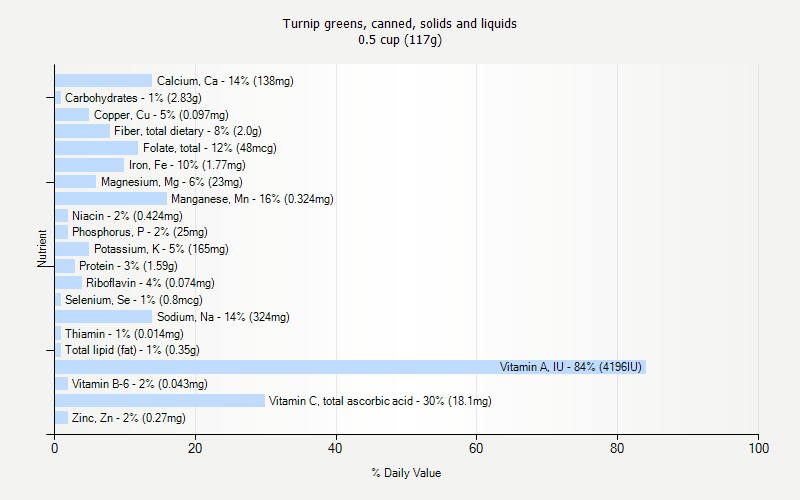The width and height of the screenshot is (800, 500).
Task: Select the 'Potassium, K - 5% (165mg)' label
Action: (x=161, y=249)
